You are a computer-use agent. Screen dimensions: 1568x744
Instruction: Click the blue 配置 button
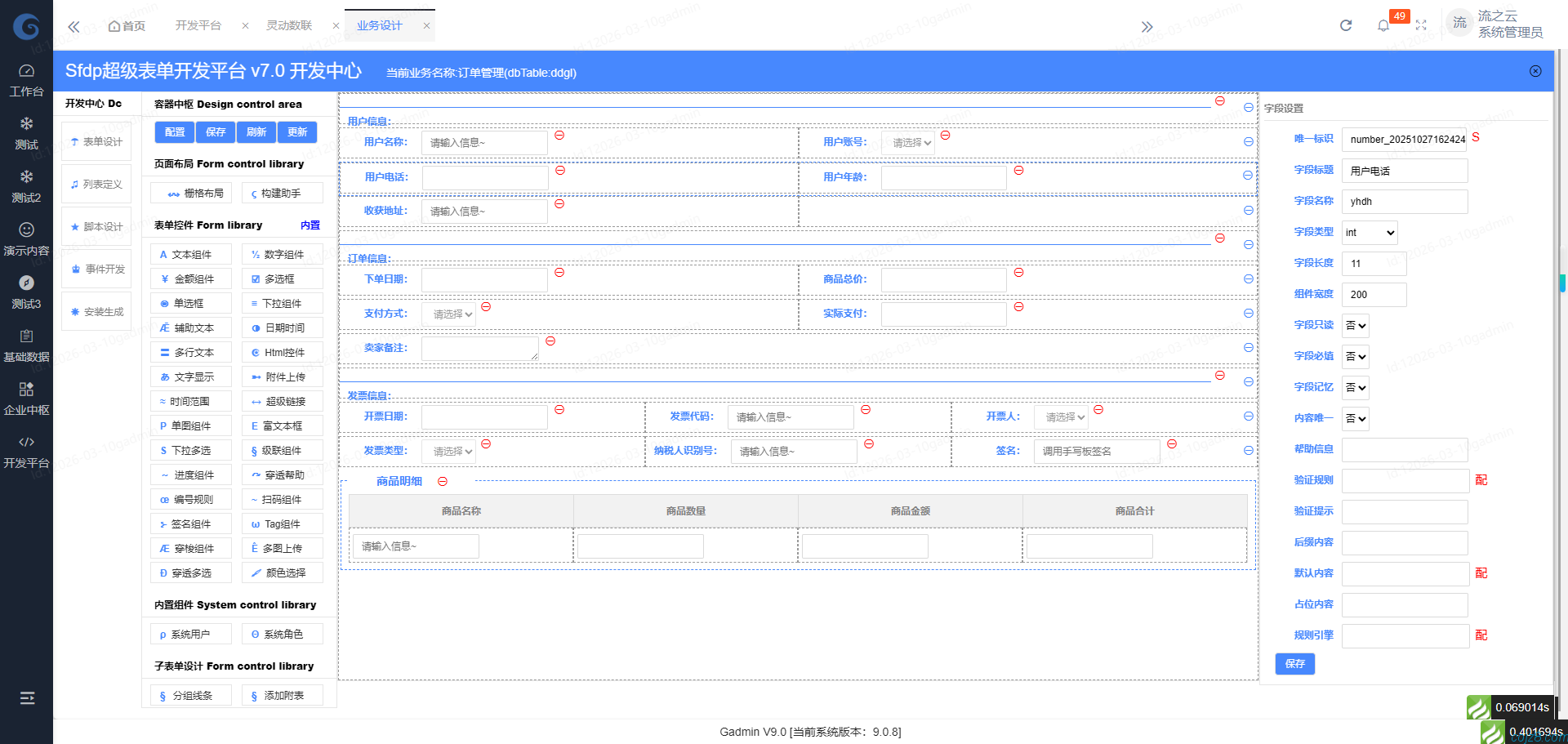pyautogui.click(x=175, y=131)
